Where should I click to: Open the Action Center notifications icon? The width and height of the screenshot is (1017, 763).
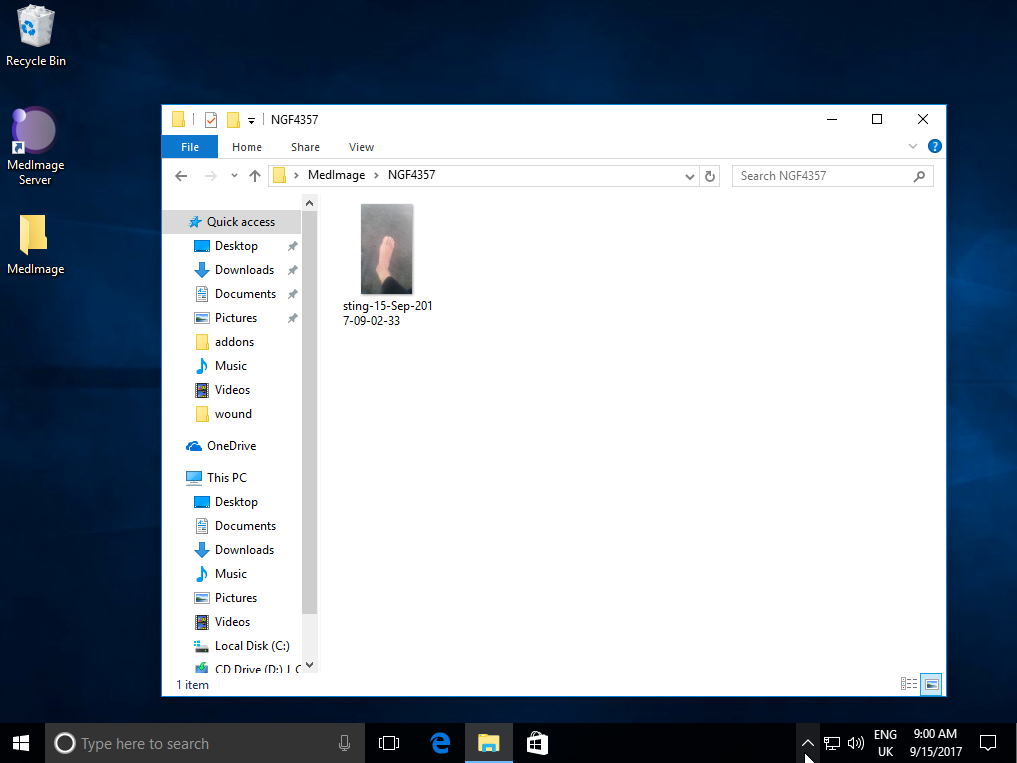pos(988,744)
